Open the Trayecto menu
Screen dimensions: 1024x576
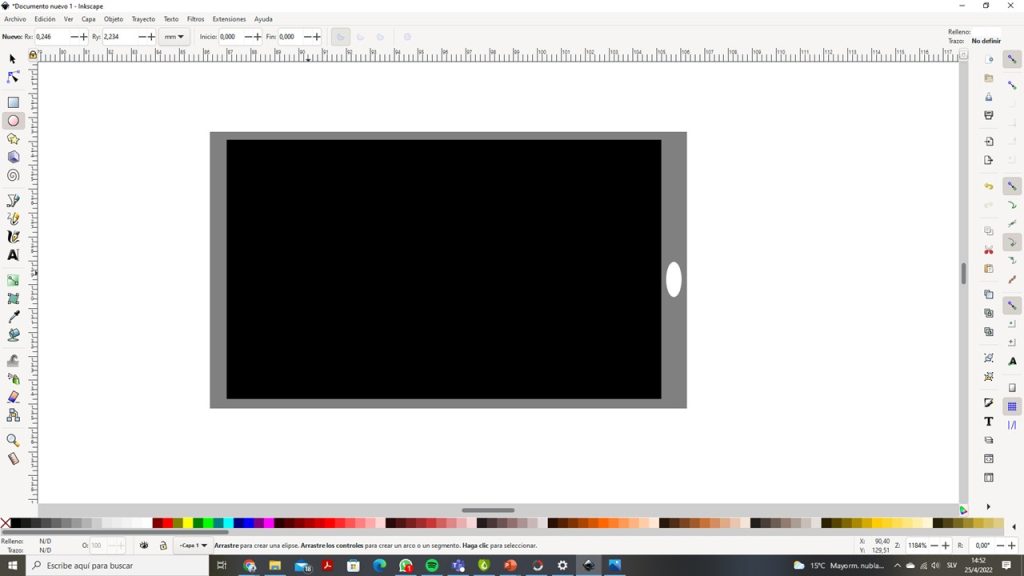[143, 19]
